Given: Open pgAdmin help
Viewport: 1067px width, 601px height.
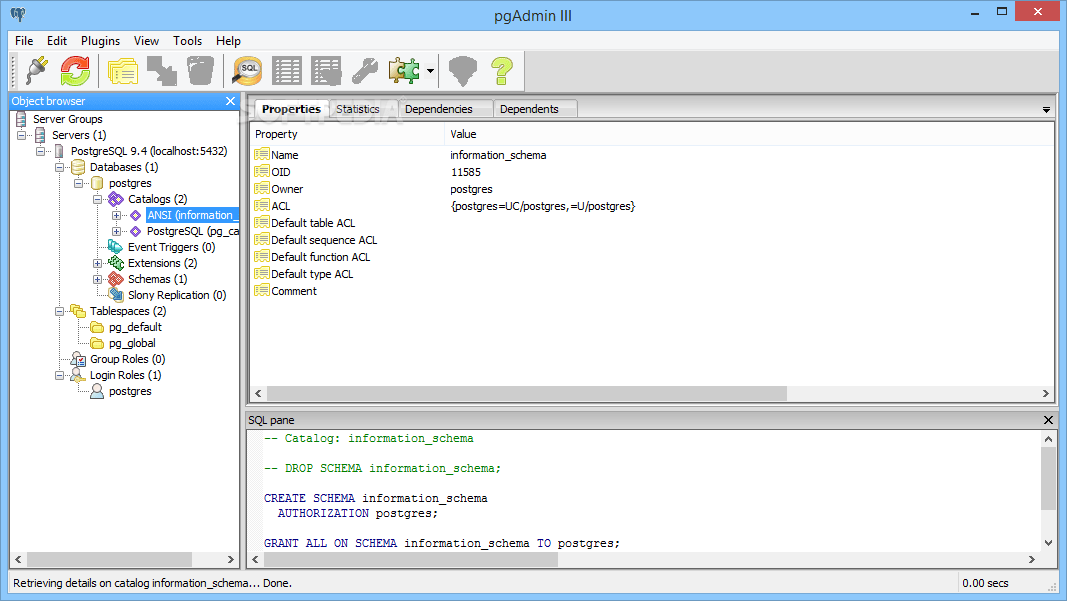Looking at the screenshot, I should (x=503, y=70).
